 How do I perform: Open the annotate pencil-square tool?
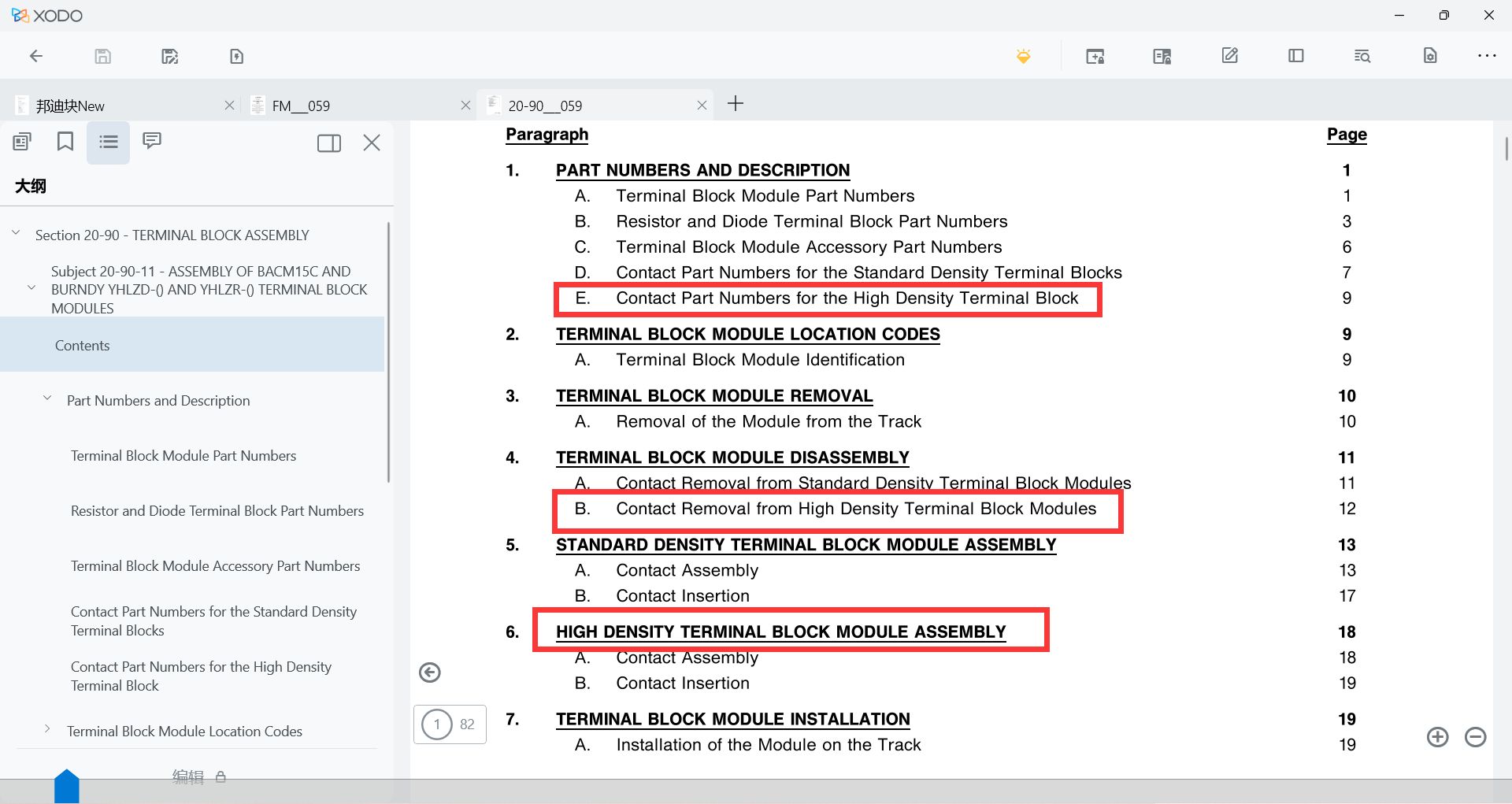point(1229,56)
